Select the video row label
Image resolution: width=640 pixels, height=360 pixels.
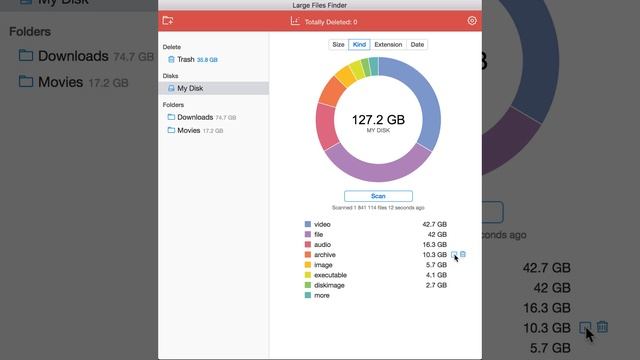(322, 224)
